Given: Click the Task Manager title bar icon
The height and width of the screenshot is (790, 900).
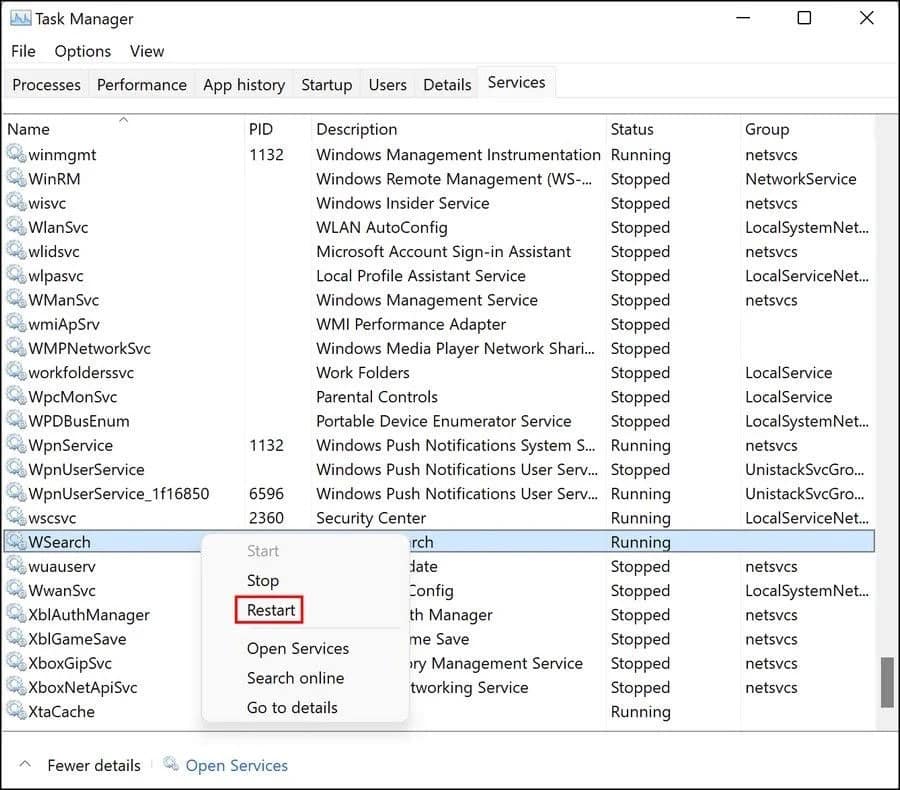Looking at the screenshot, I should pos(20,18).
